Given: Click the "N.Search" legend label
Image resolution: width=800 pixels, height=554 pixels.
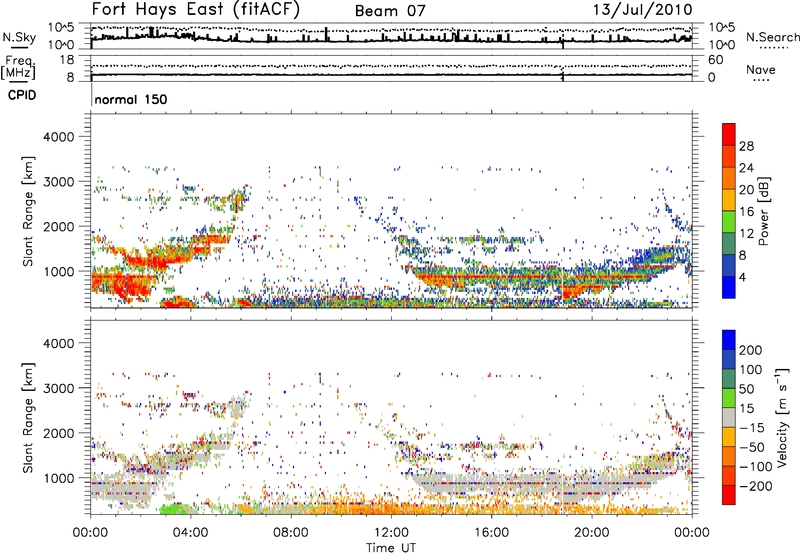Looking at the screenshot, I should pos(772,37).
